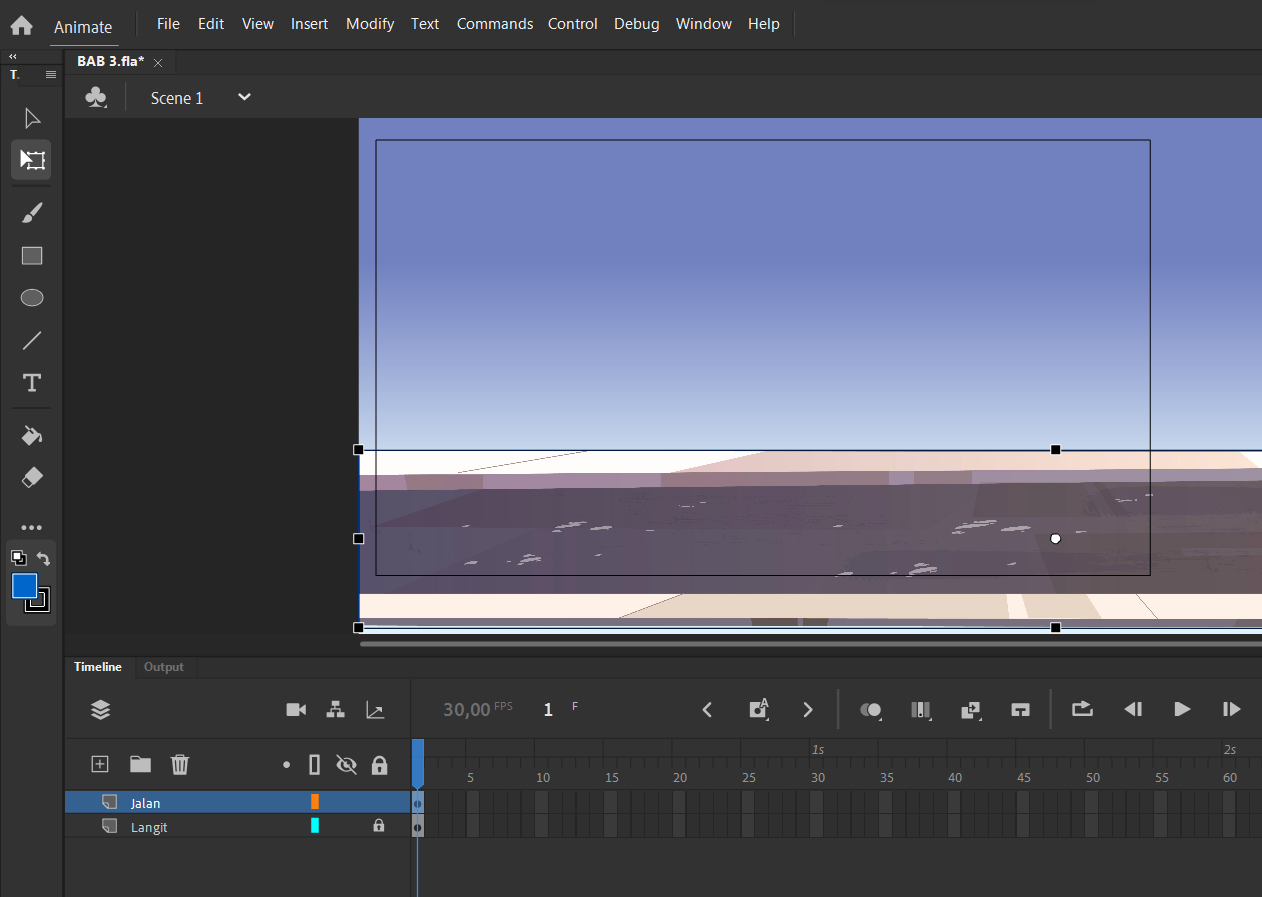Pick the Oval tool
The width and height of the screenshot is (1262, 897).
32,298
